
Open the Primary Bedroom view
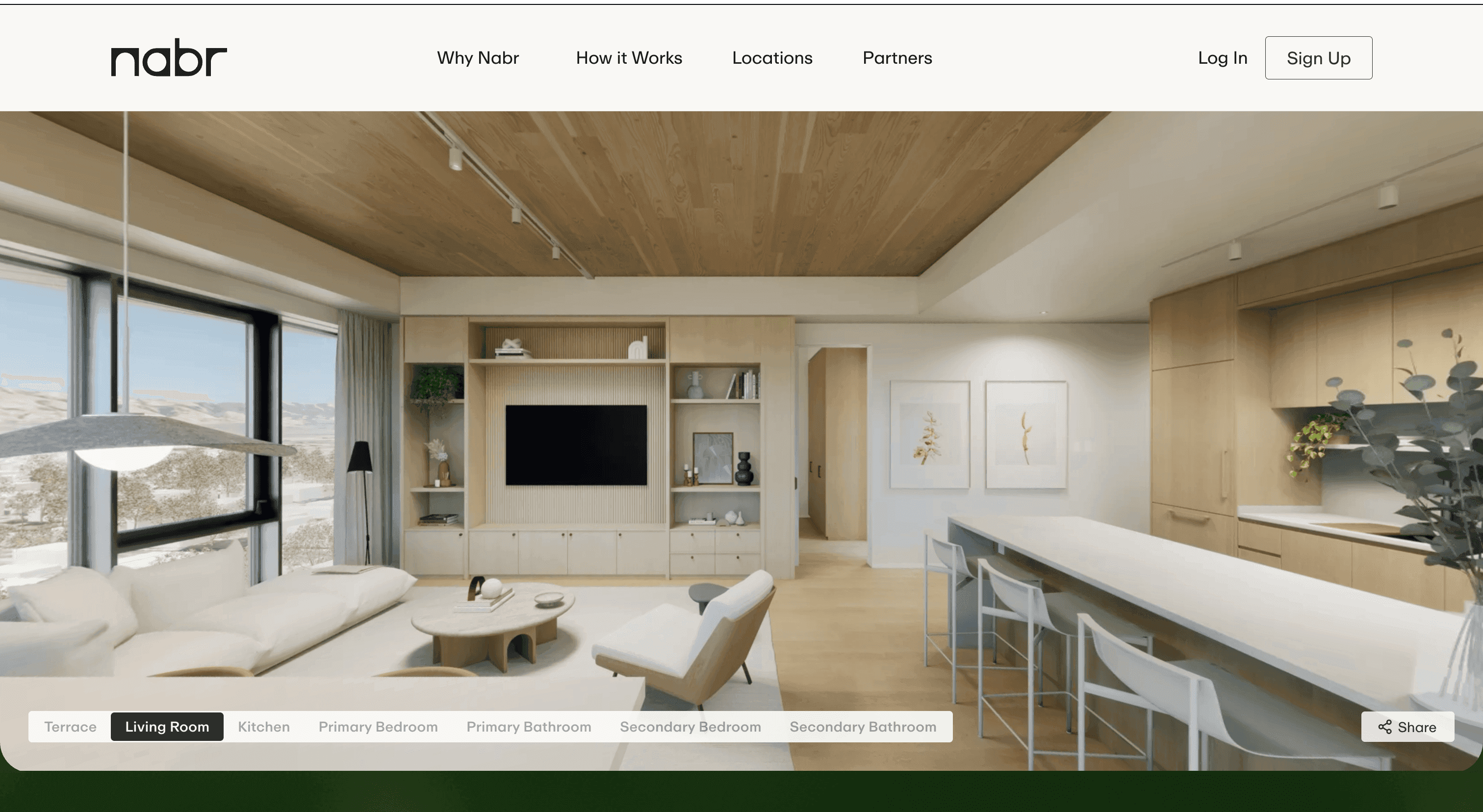point(377,726)
